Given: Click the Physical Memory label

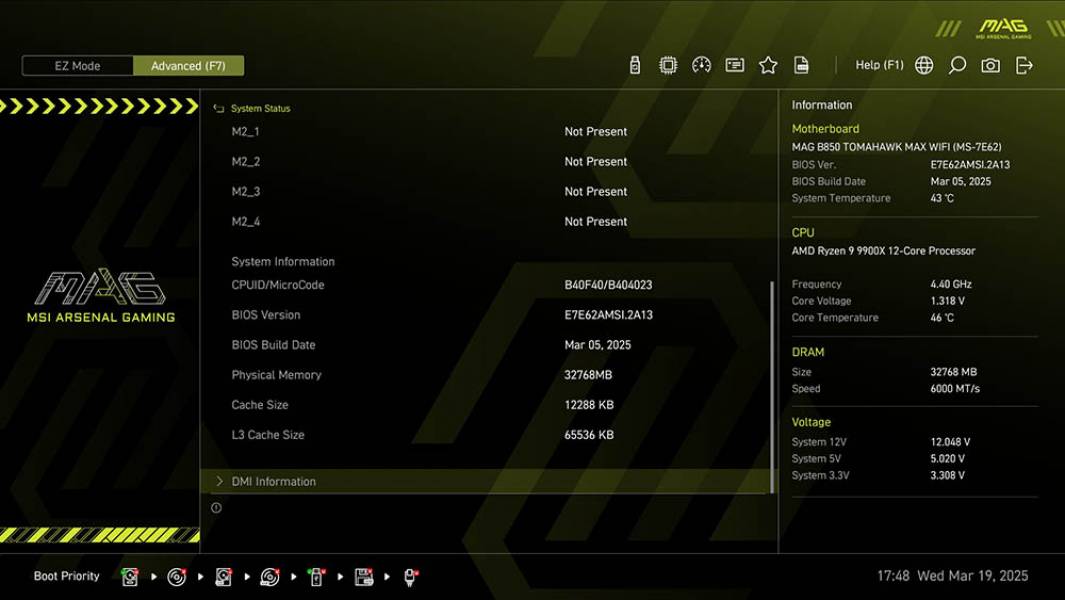Looking at the screenshot, I should pos(276,375).
